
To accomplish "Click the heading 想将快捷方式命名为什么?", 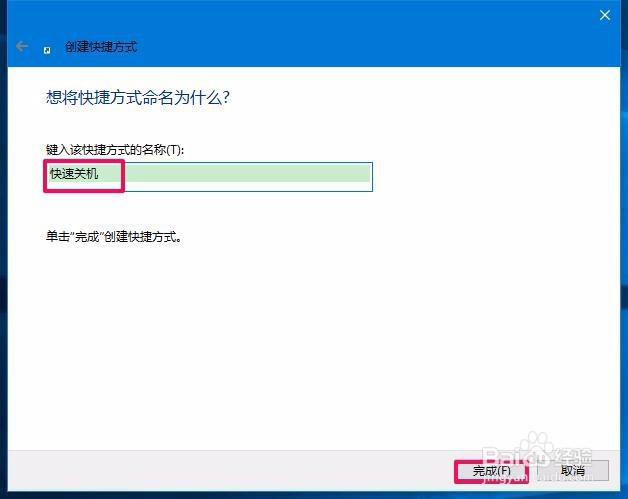I will (x=138, y=97).
